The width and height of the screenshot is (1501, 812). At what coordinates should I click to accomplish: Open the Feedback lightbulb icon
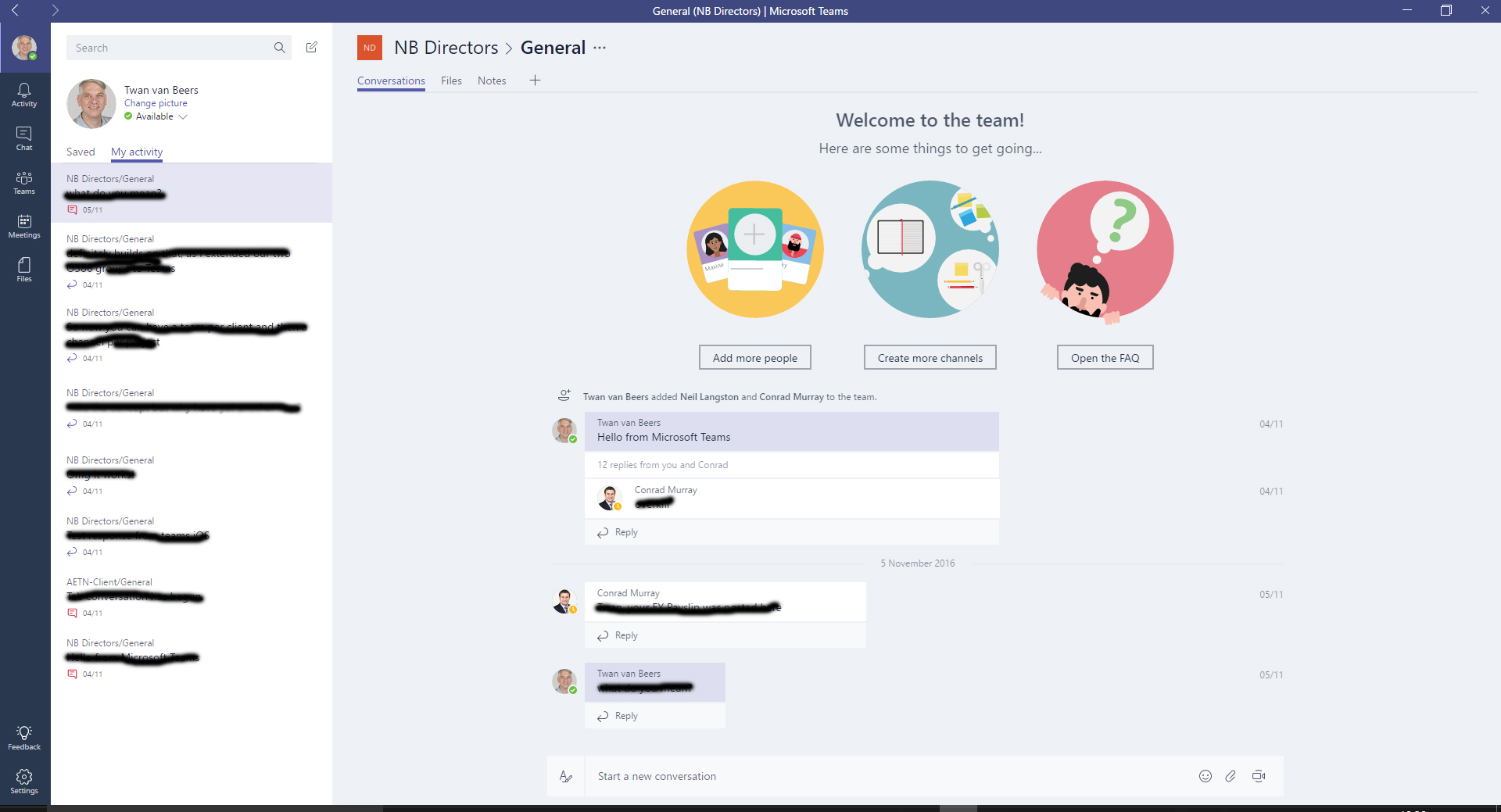pos(24,737)
